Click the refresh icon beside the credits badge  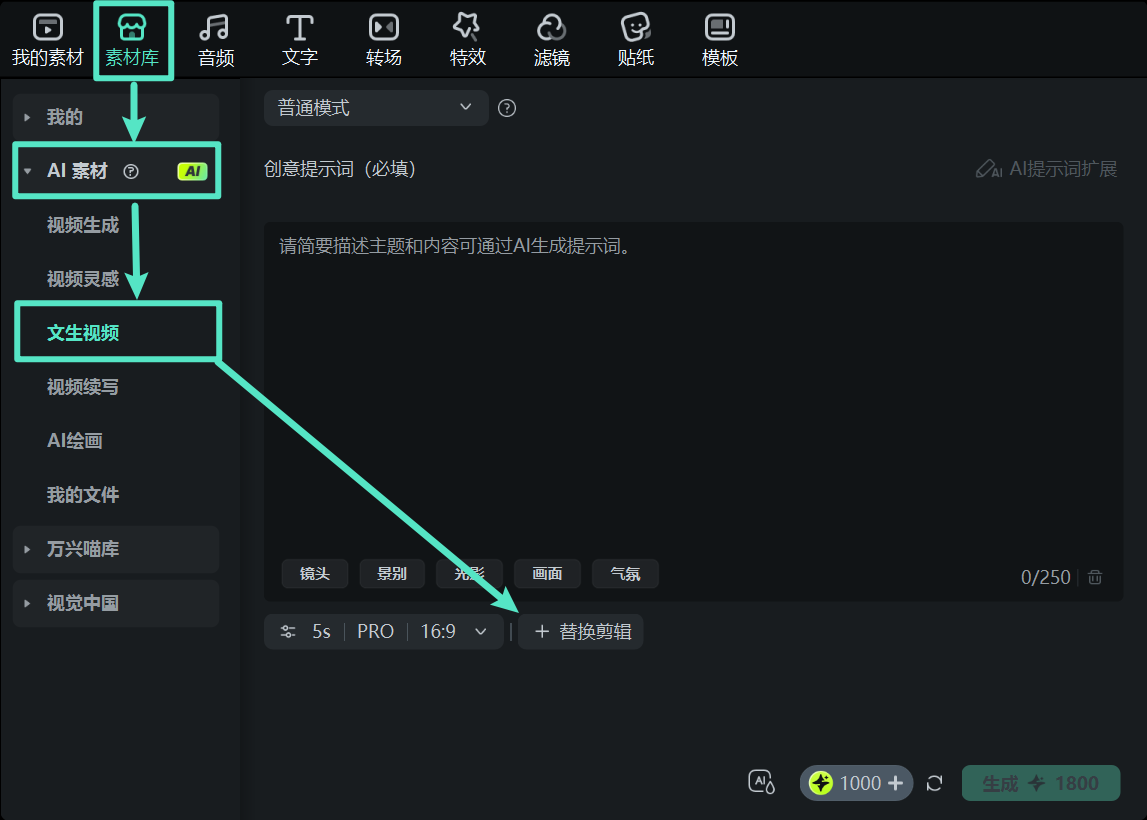click(x=934, y=783)
